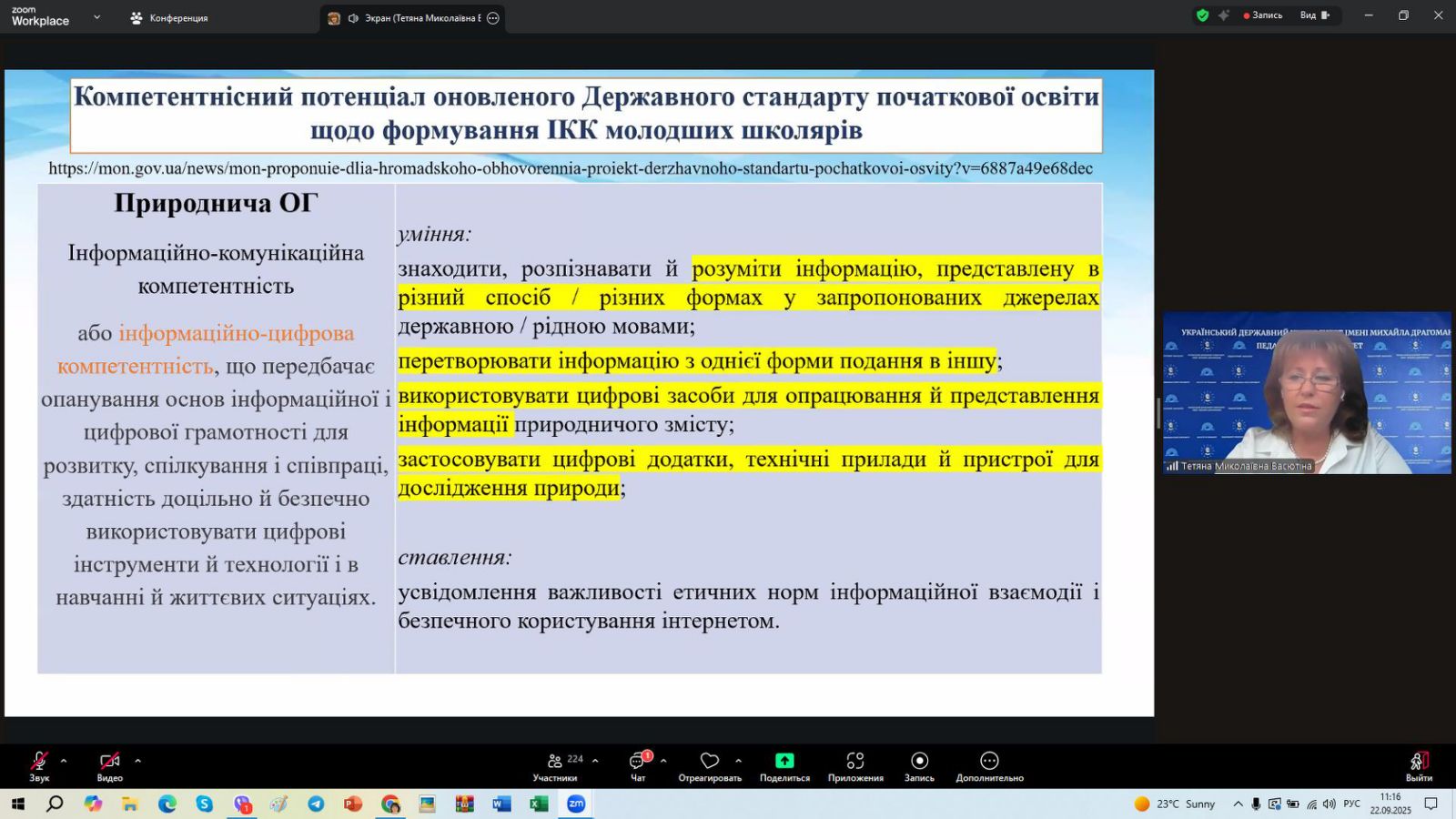This screenshot has height=819, width=1456.
Task: Open Paint from the taskbar
Action: pyautogui.click(x=278, y=804)
